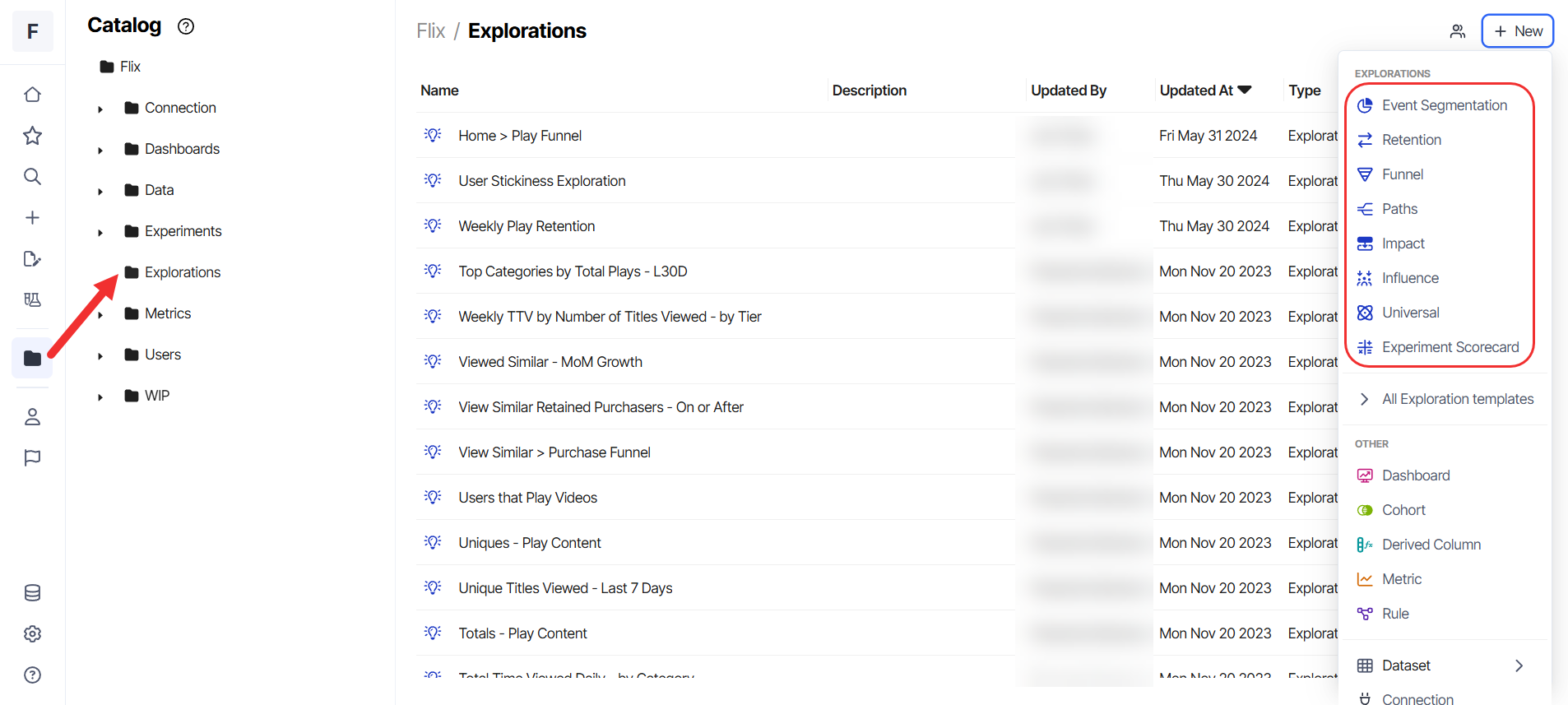Open Weekly Play Retention exploration row
Image resolution: width=1568 pixels, height=705 pixels.
tap(527, 226)
